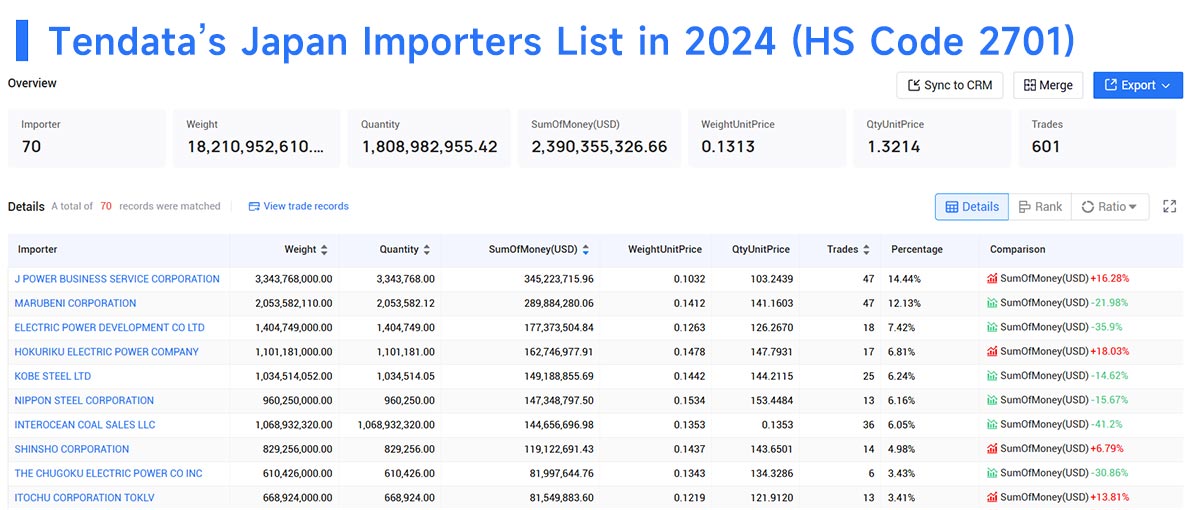The width and height of the screenshot is (1190, 510).
Task: Open INTEROCEAN COAL SALES LLC link
Action: coord(85,424)
